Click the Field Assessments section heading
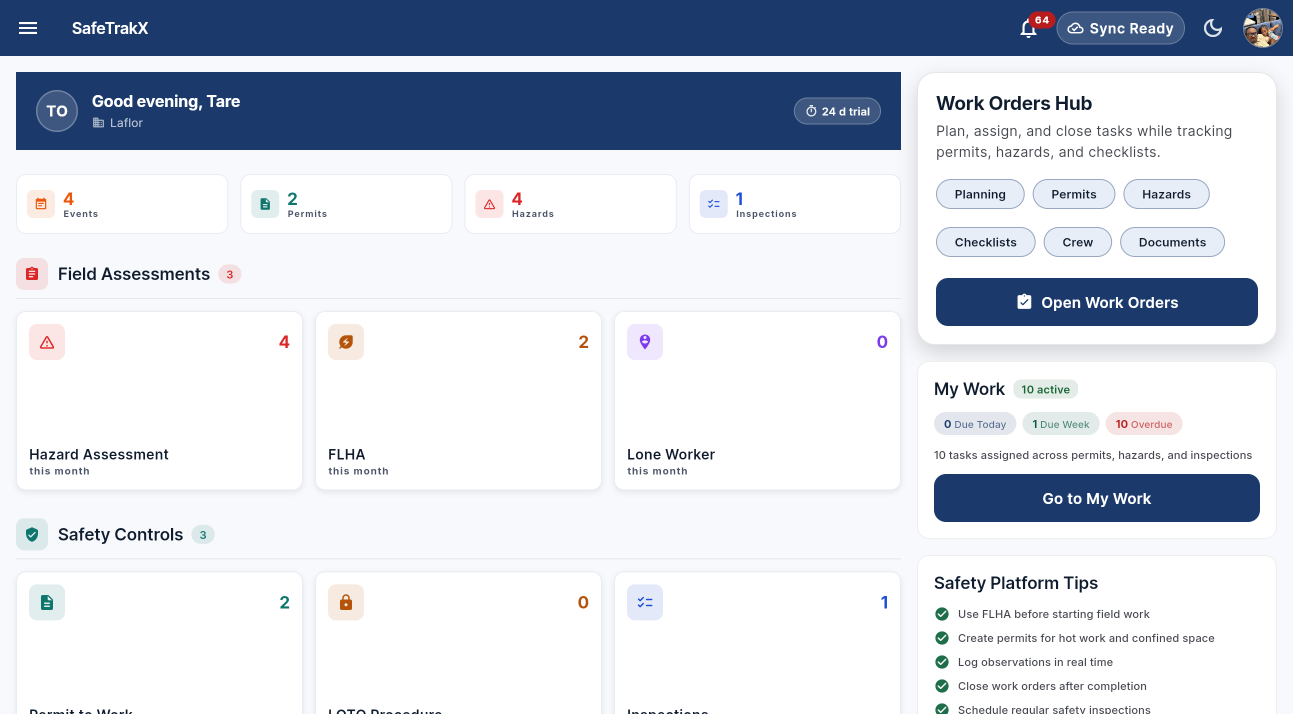This screenshot has width=1293, height=714. [134, 274]
